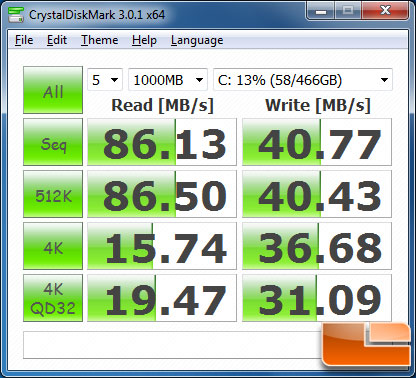Start the 4K QD32 benchmark test
Viewport: 416px width, 378px height.
53,298
